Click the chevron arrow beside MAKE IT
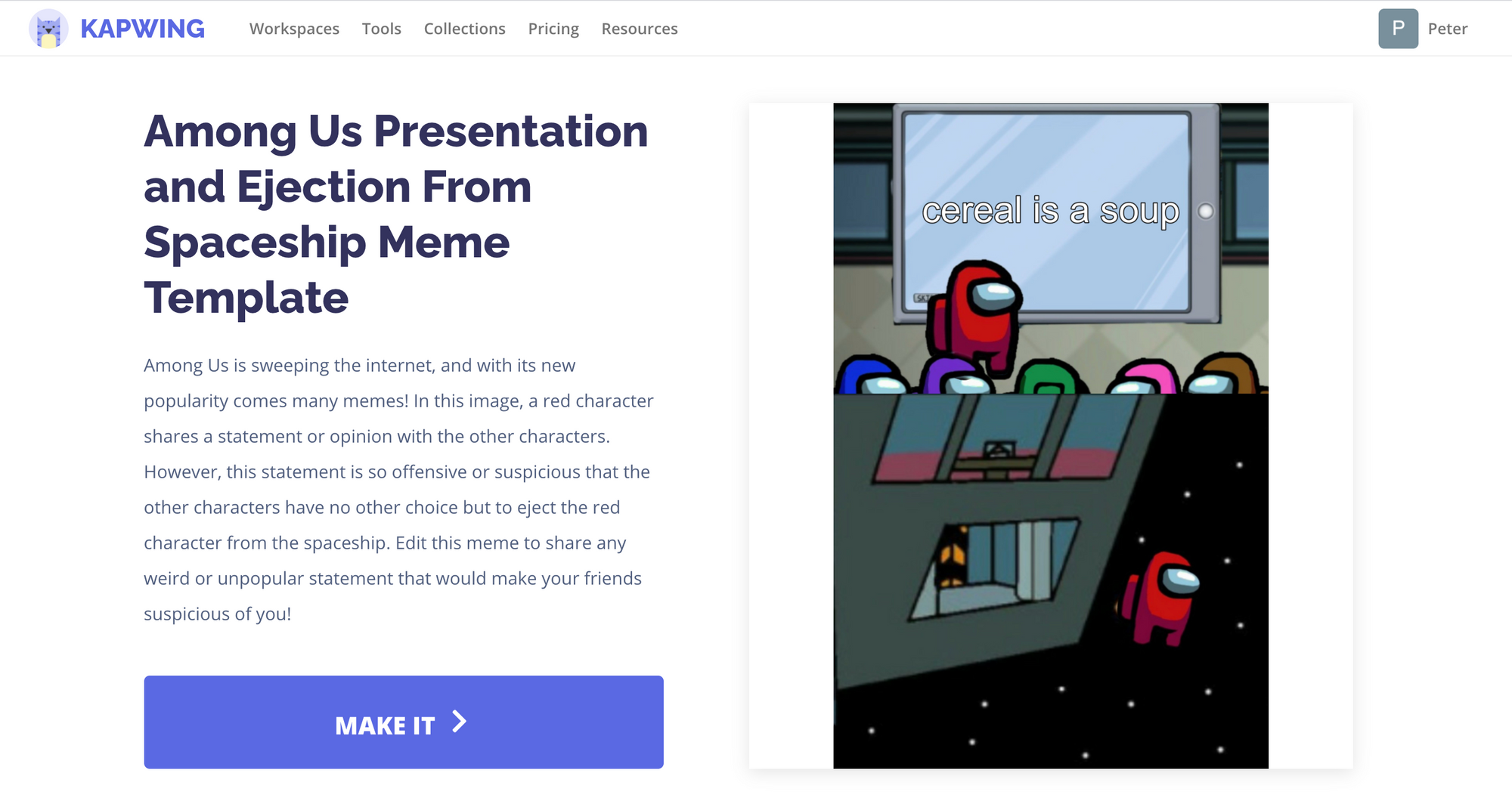The width and height of the screenshot is (1512, 798). click(x=459, y=722)
